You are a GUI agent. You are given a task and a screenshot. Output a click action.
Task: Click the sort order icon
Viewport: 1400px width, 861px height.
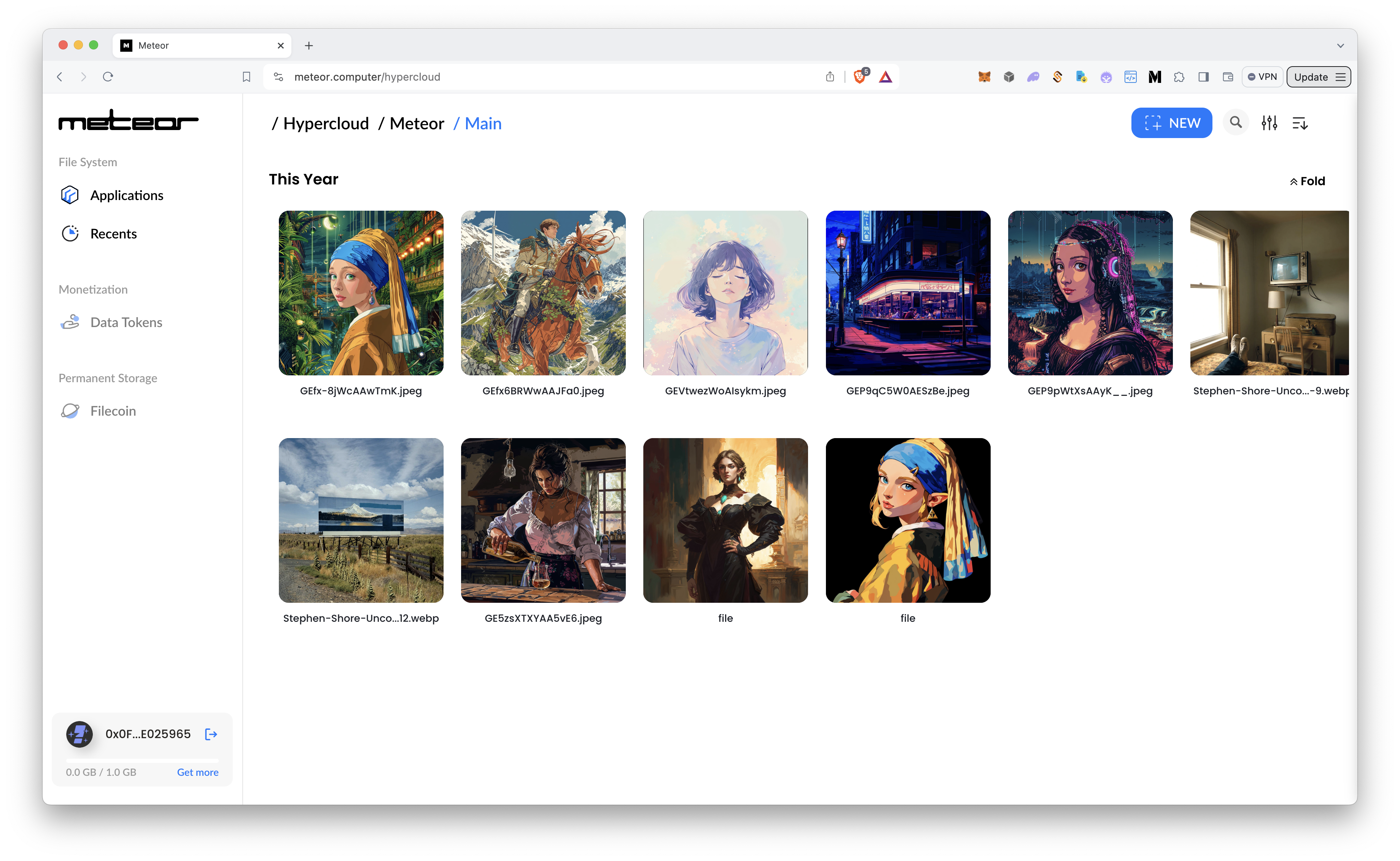coord(1300,123)
